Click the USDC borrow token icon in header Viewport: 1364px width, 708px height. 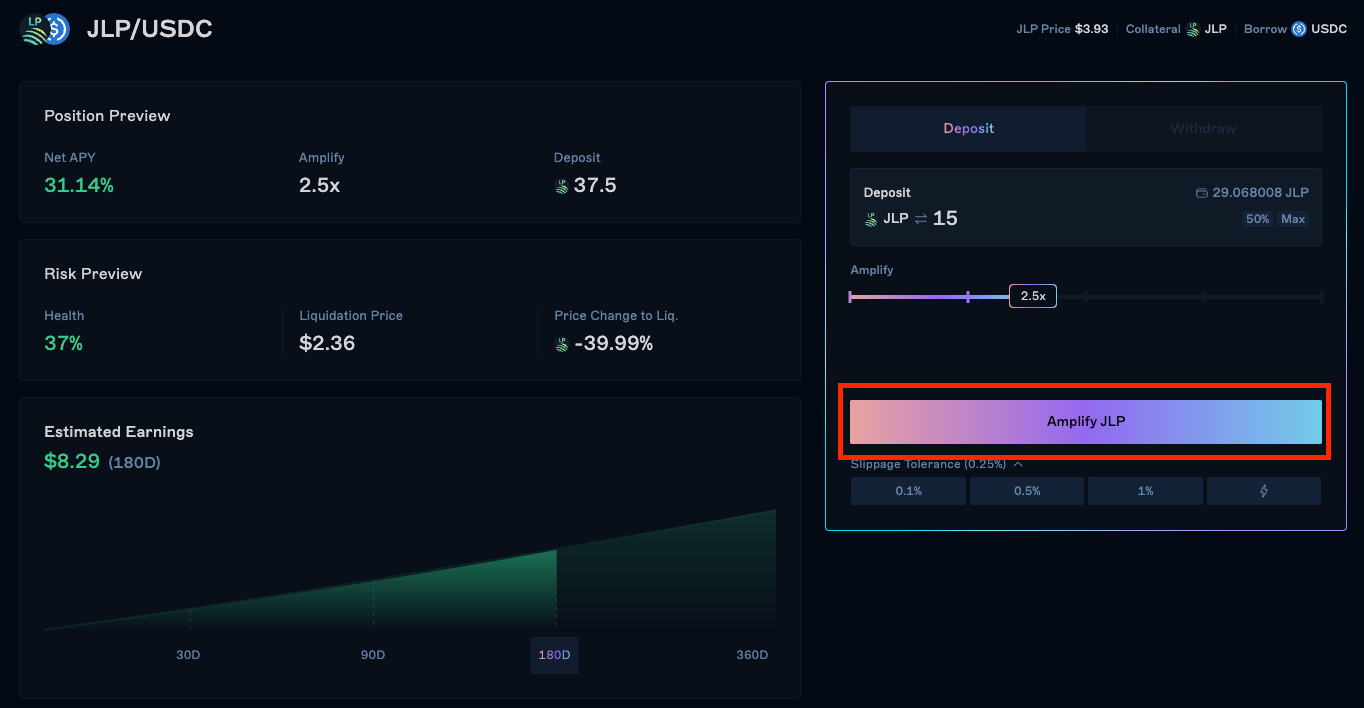click(1299, 29)
